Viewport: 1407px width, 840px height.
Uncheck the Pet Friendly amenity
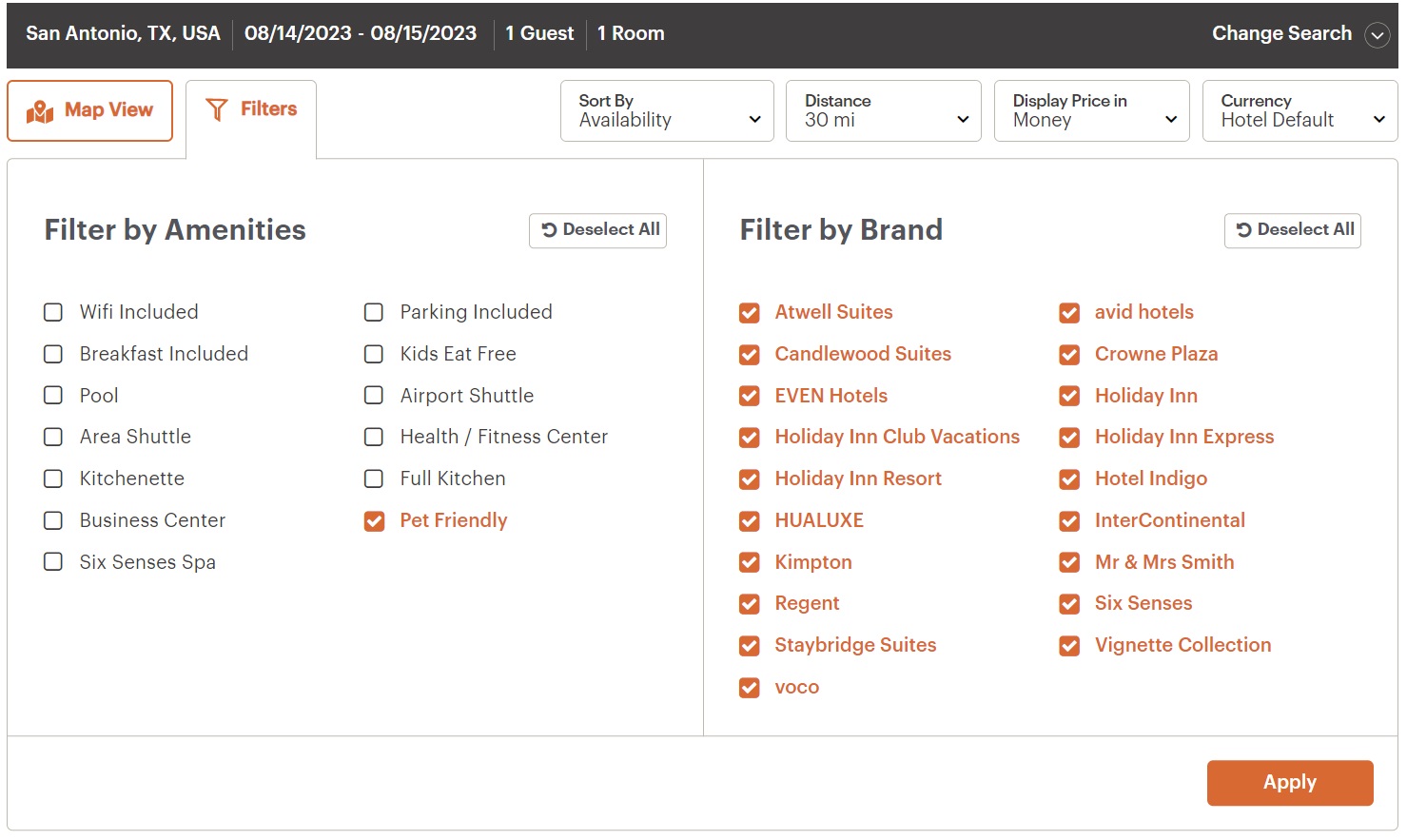[375, 521]
